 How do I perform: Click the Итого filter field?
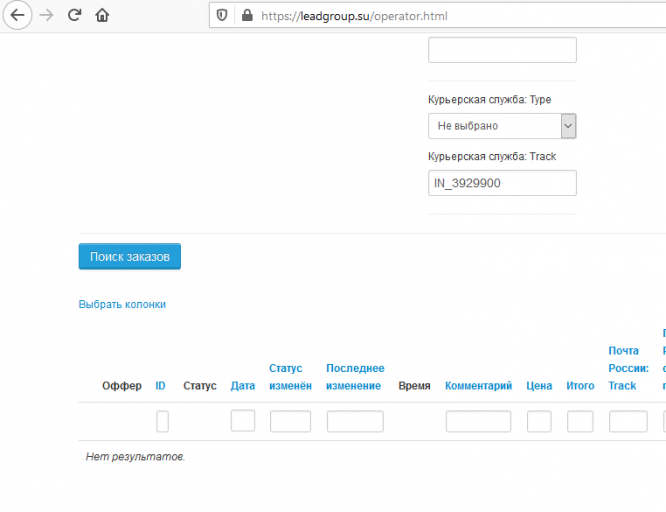tap(580, 421)
